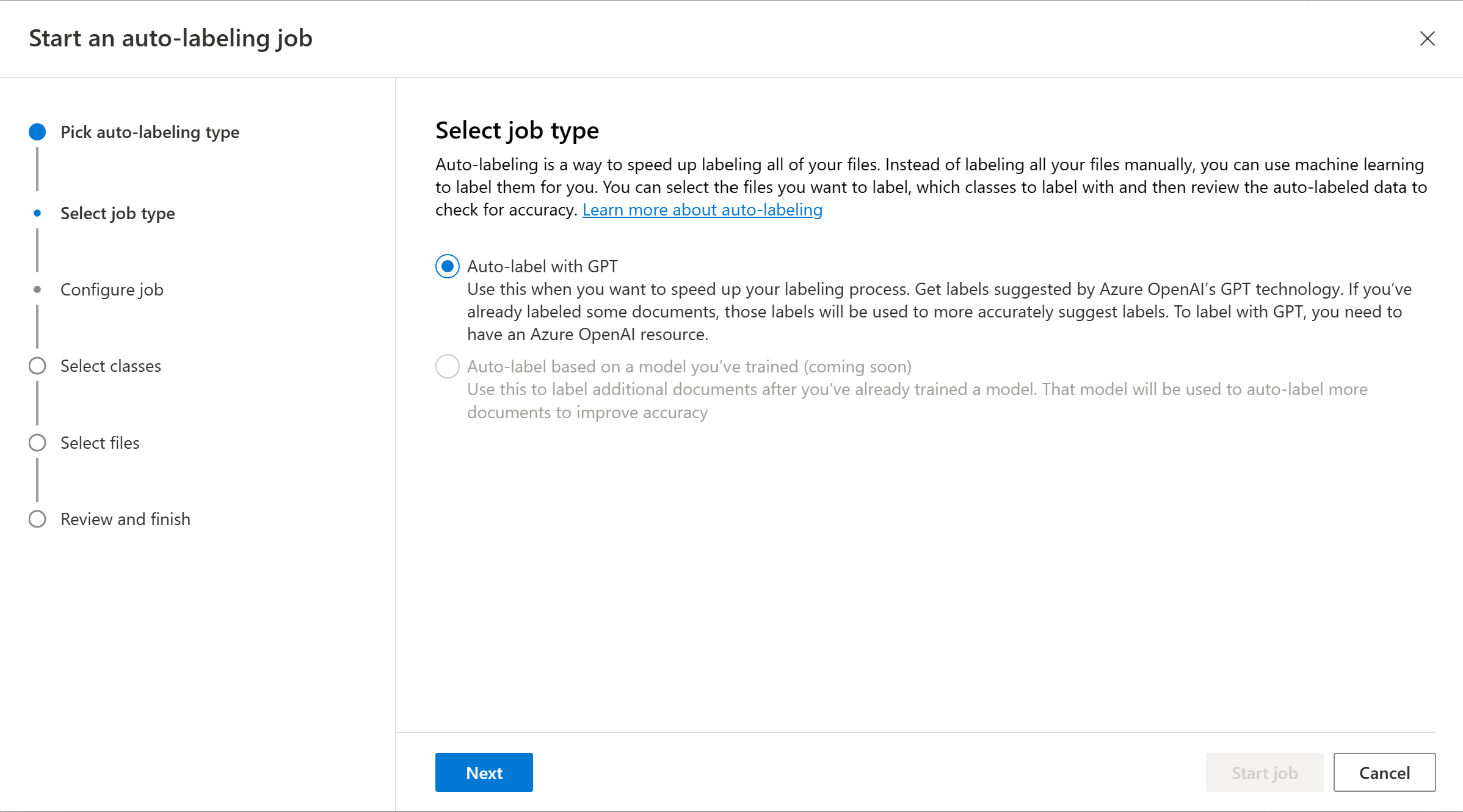Select the trained model auto-label radio button

click(447, 366)
